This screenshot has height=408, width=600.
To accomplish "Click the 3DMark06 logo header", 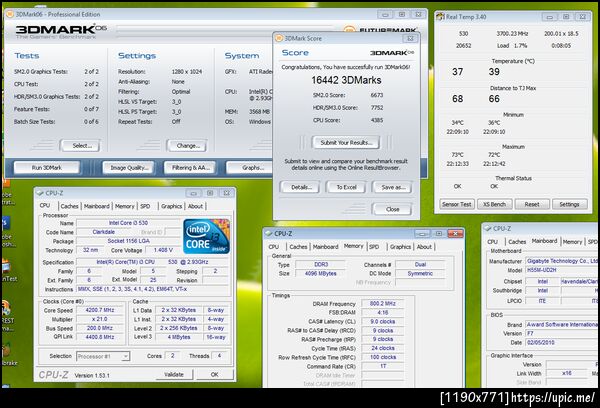I will click(x=61, y=31).
